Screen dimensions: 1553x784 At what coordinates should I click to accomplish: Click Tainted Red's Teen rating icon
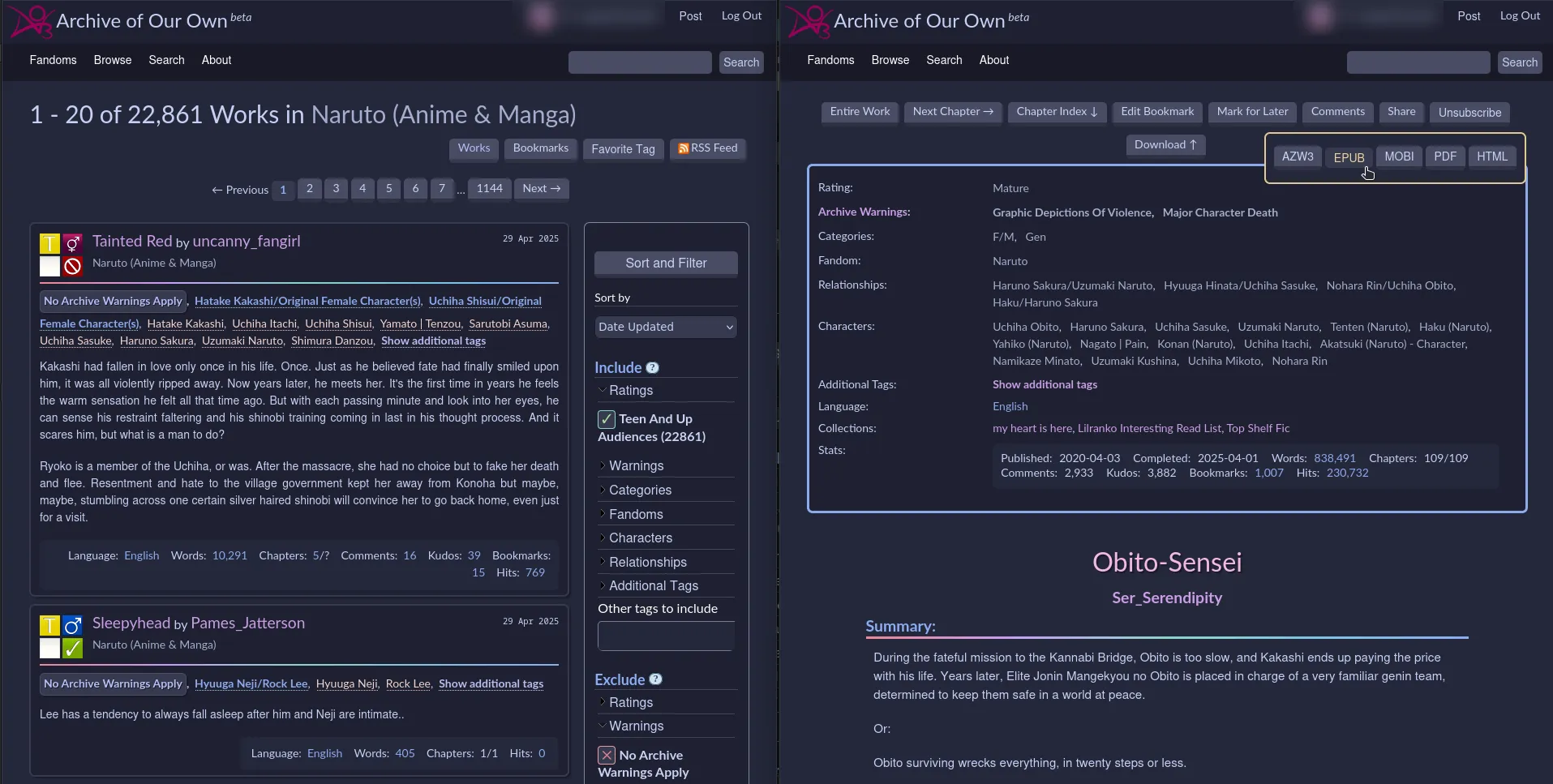[49, 244]
